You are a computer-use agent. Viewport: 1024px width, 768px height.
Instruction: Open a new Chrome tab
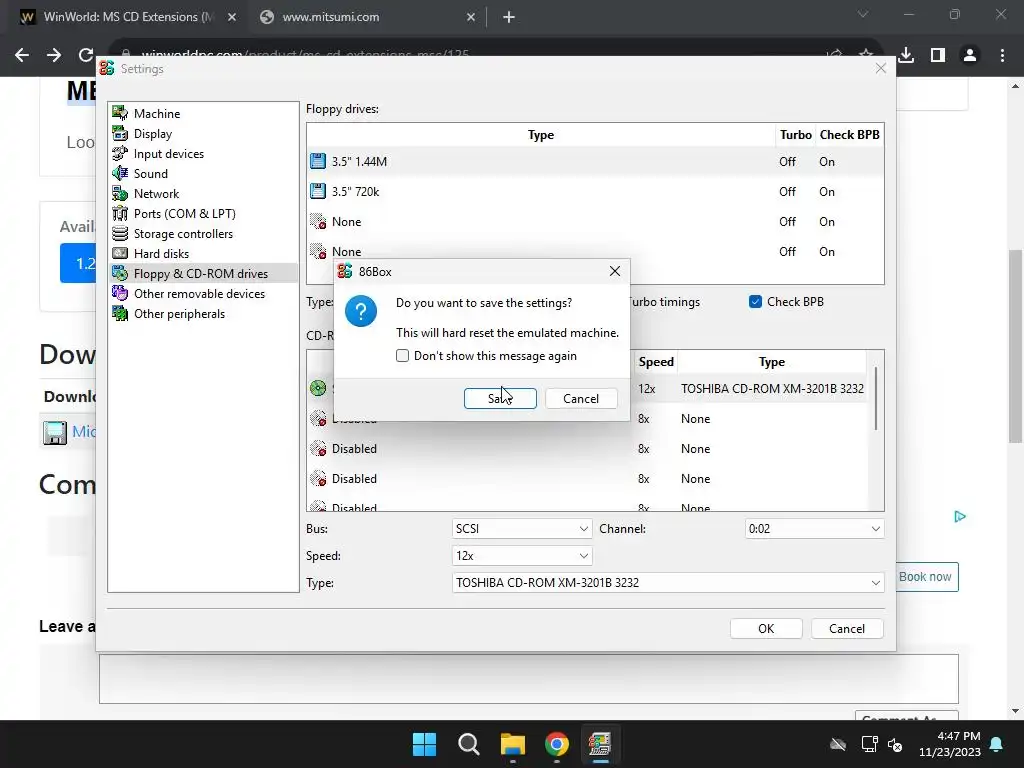click(509, 17)
